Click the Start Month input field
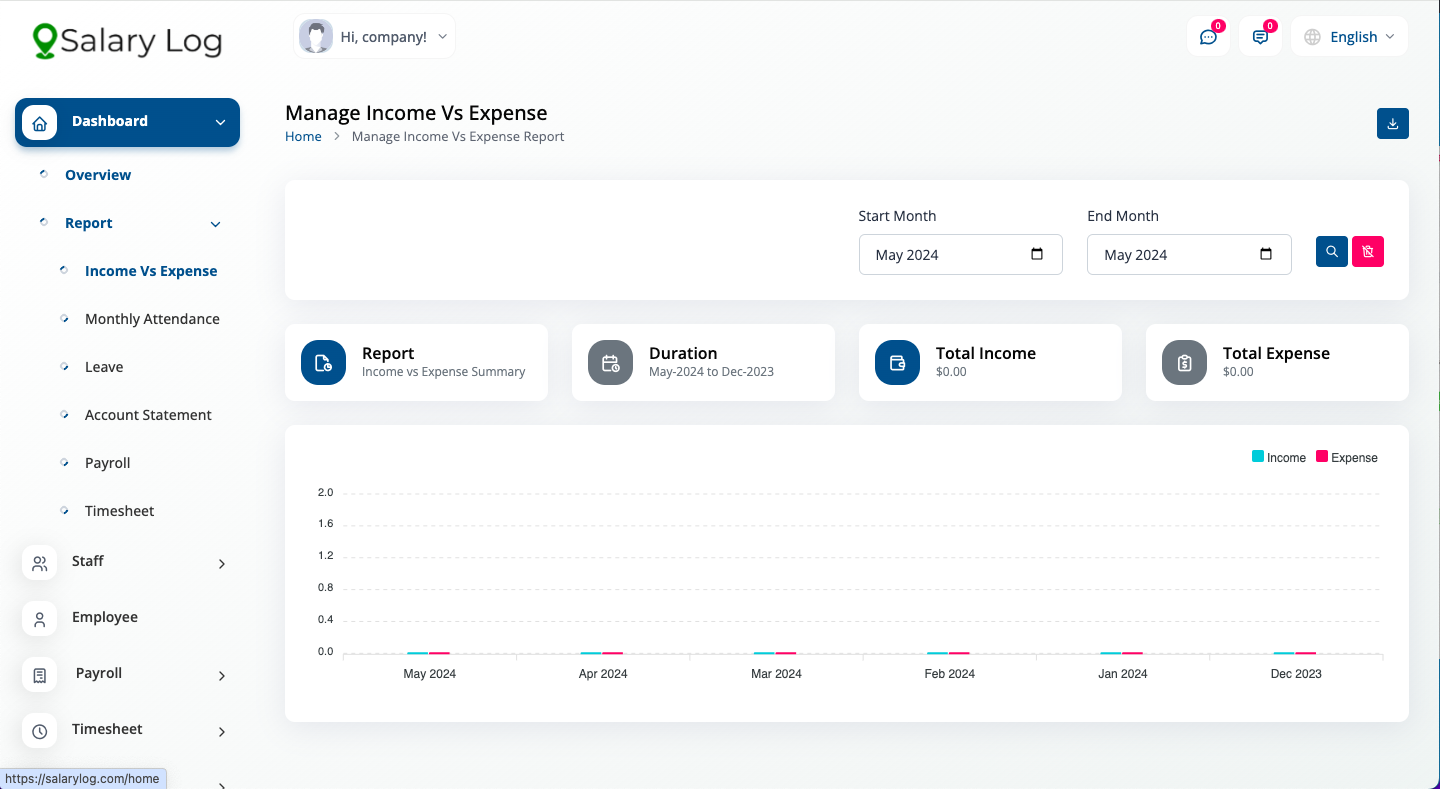1440x789 pixels. [x=940, y=255]
